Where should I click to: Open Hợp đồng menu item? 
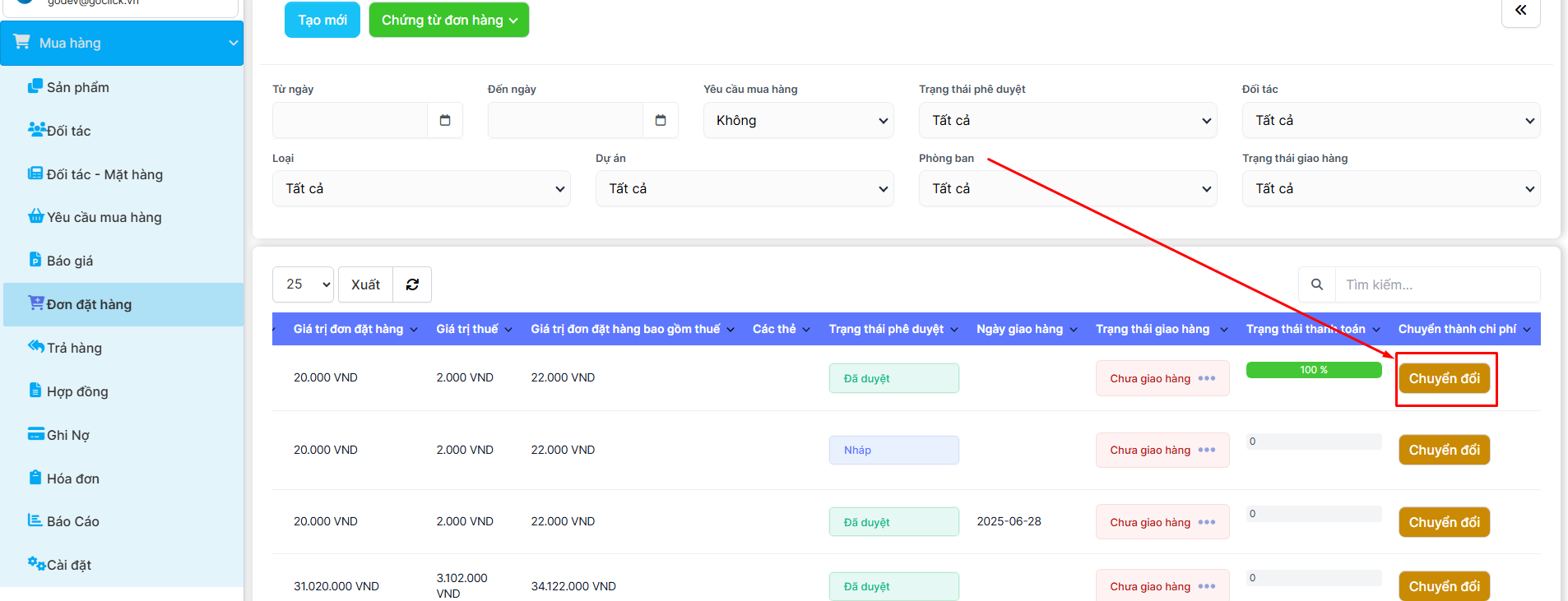77,391
